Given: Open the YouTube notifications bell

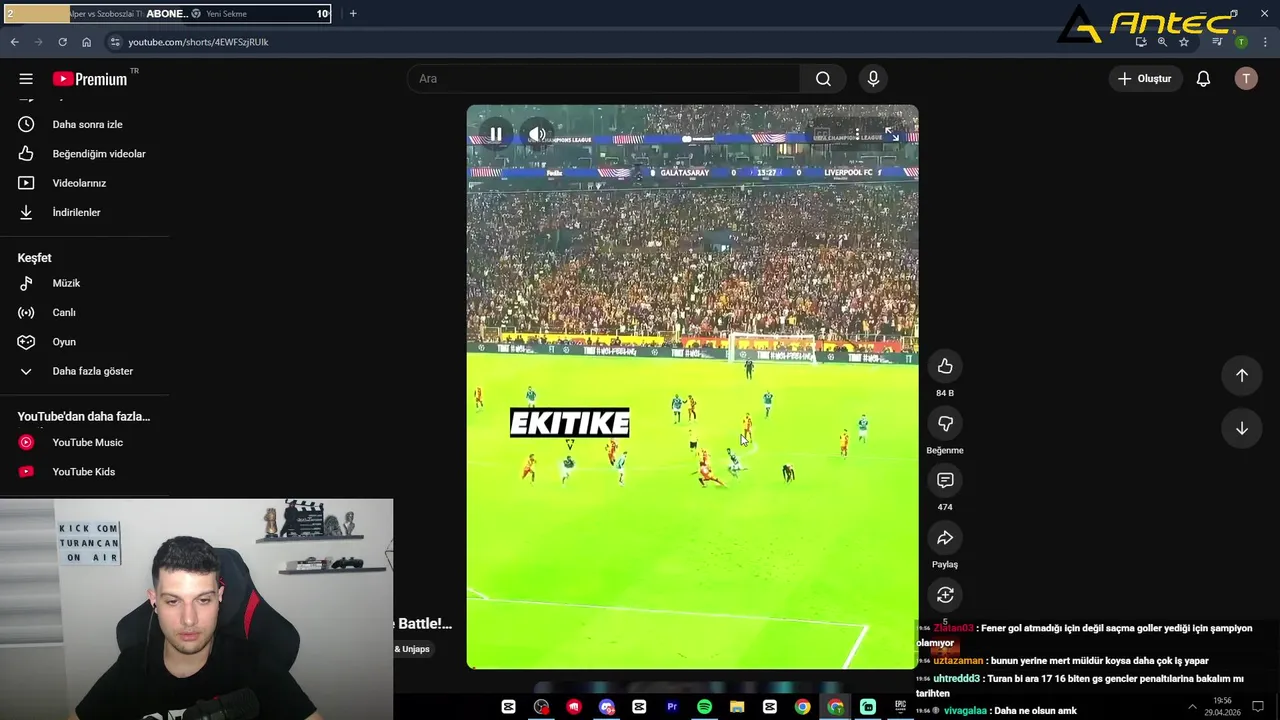Looking at the screenshot, I should [1203, 79].
